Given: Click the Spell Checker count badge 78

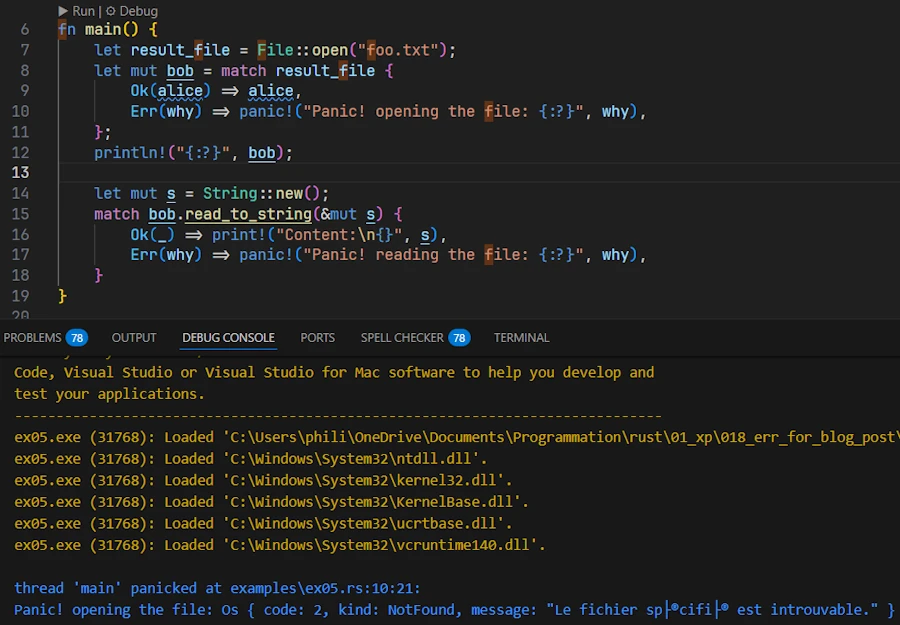Looking at the screenshot, I should pyautogui.click(x=459, y=338).
